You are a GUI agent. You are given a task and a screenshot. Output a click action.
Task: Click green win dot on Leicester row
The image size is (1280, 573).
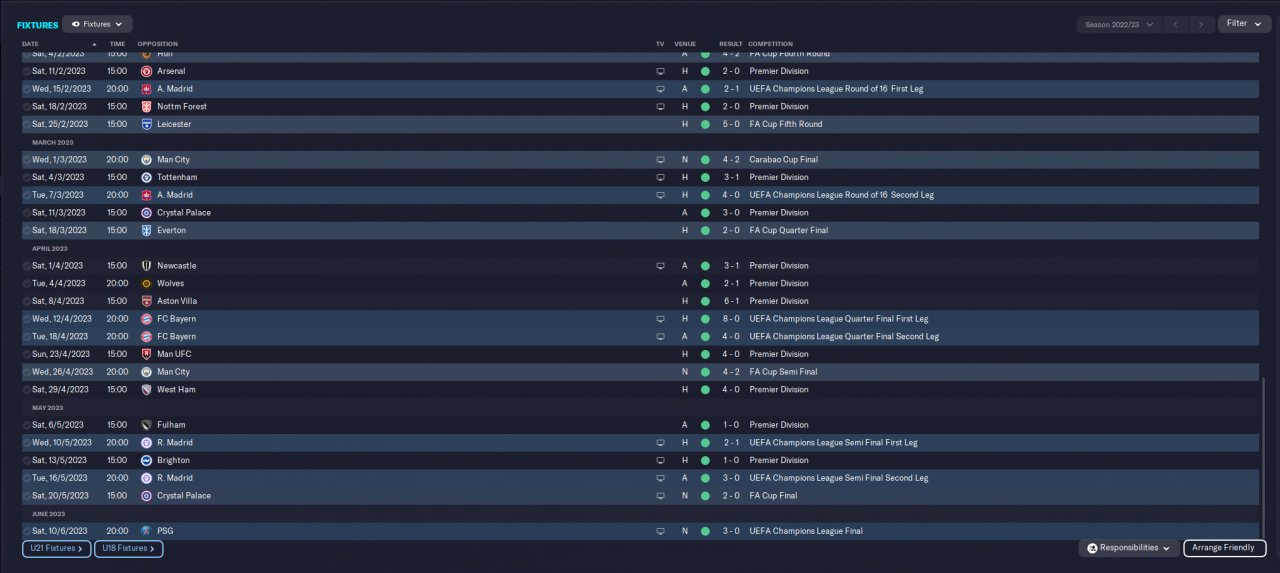tap(705, 124)
